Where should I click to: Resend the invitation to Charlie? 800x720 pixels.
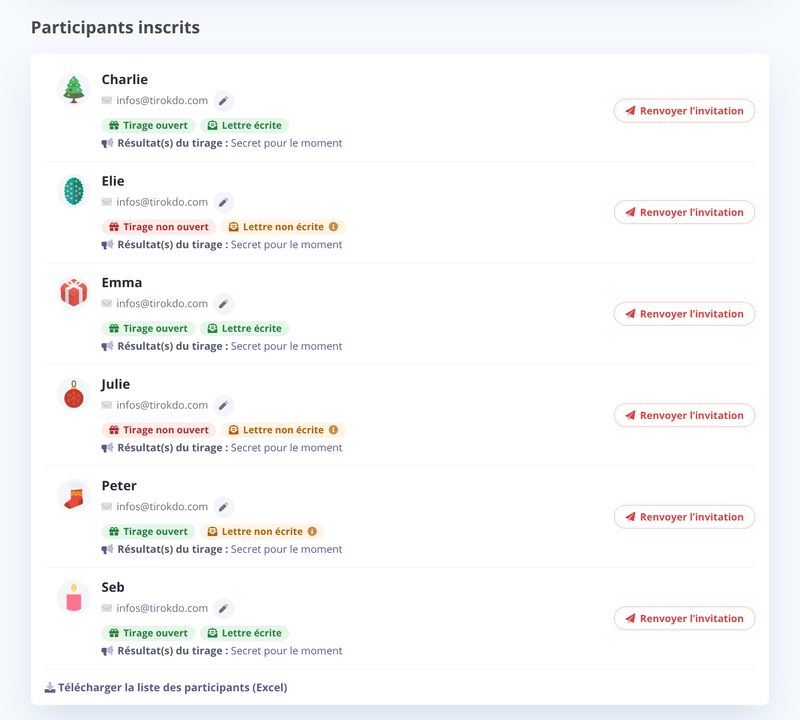(x=684, y=111)
